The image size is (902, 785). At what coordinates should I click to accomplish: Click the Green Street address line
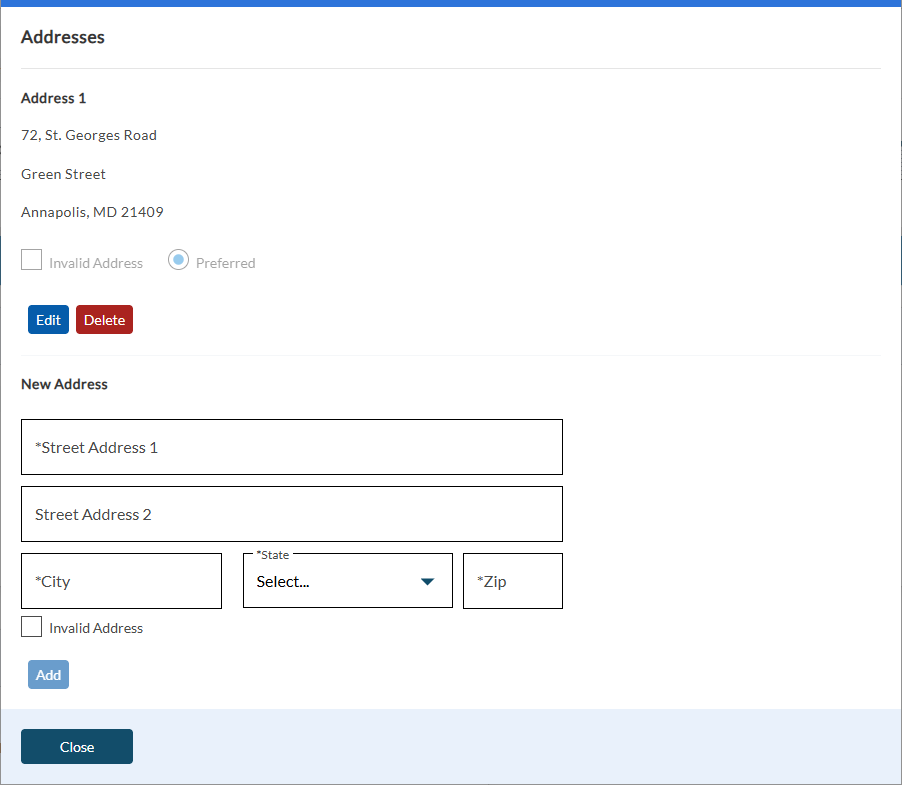[x=63, y=174]
